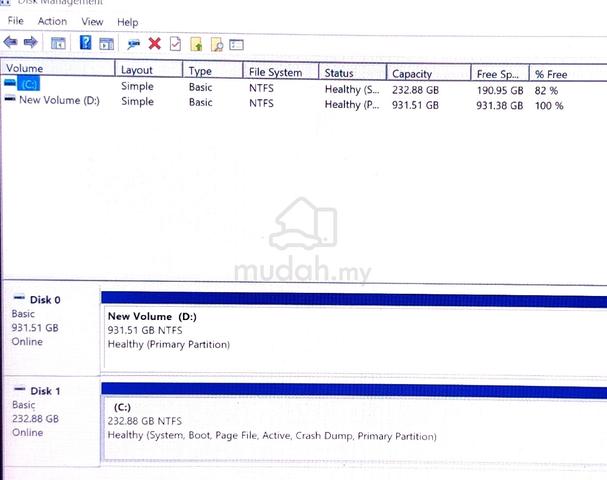Open the Help menu
607x480 pixels.
point(128,22)
